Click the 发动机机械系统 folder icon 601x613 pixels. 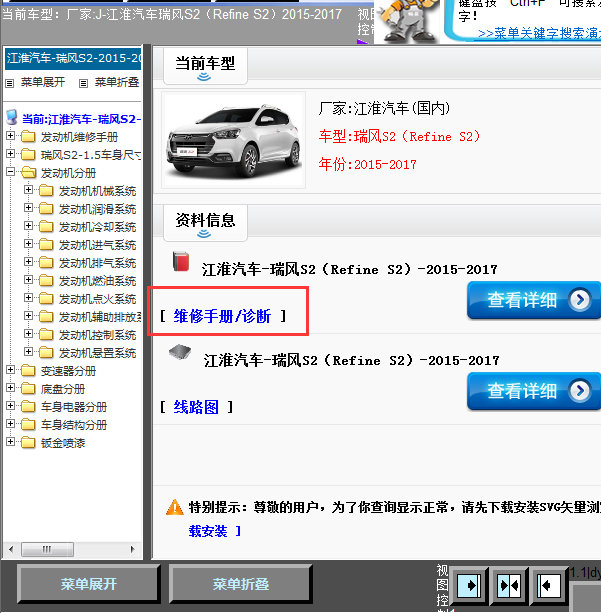click(x=46, y=190)
